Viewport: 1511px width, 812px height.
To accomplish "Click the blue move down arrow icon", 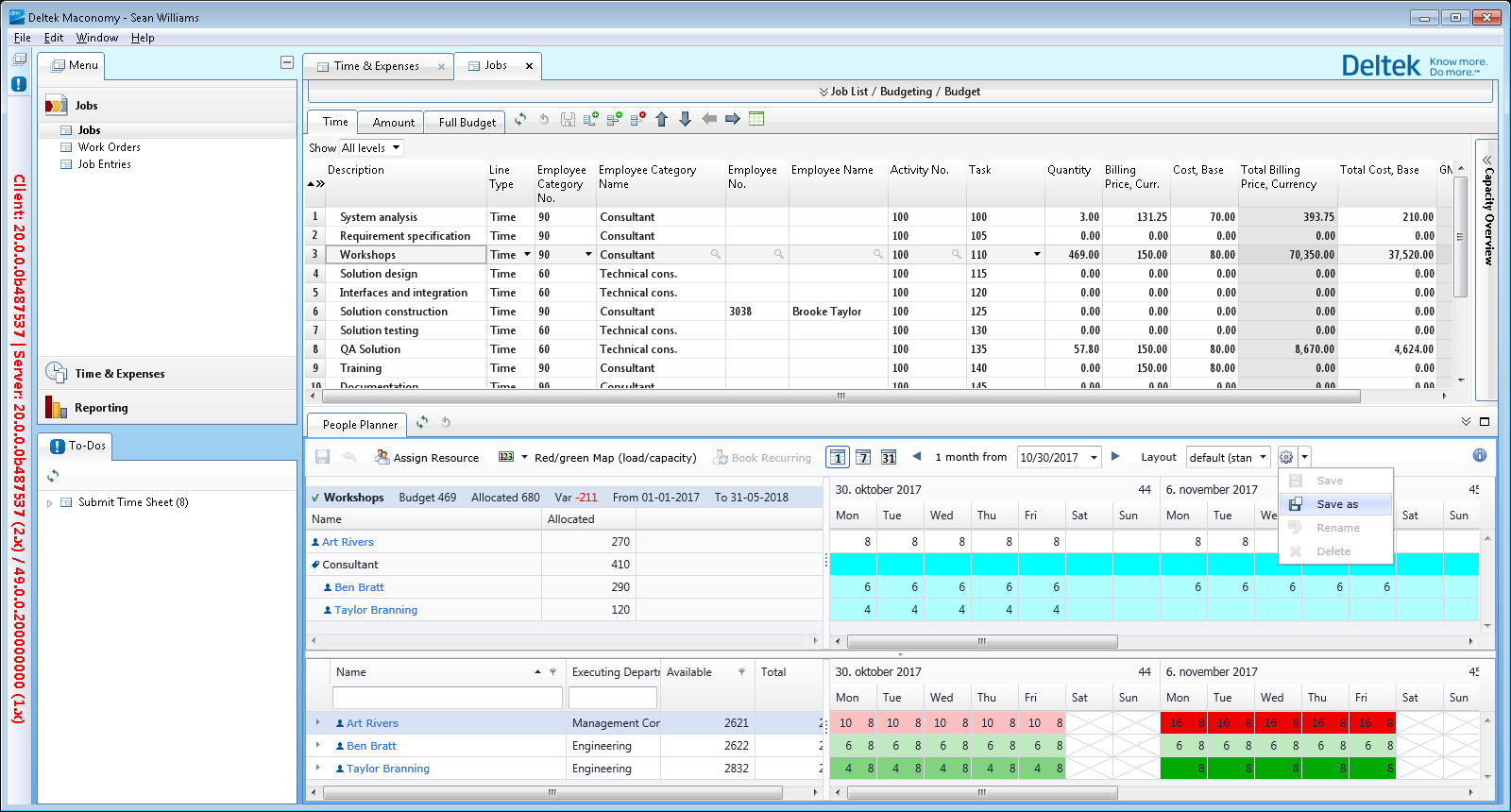I will coord(686,120).
